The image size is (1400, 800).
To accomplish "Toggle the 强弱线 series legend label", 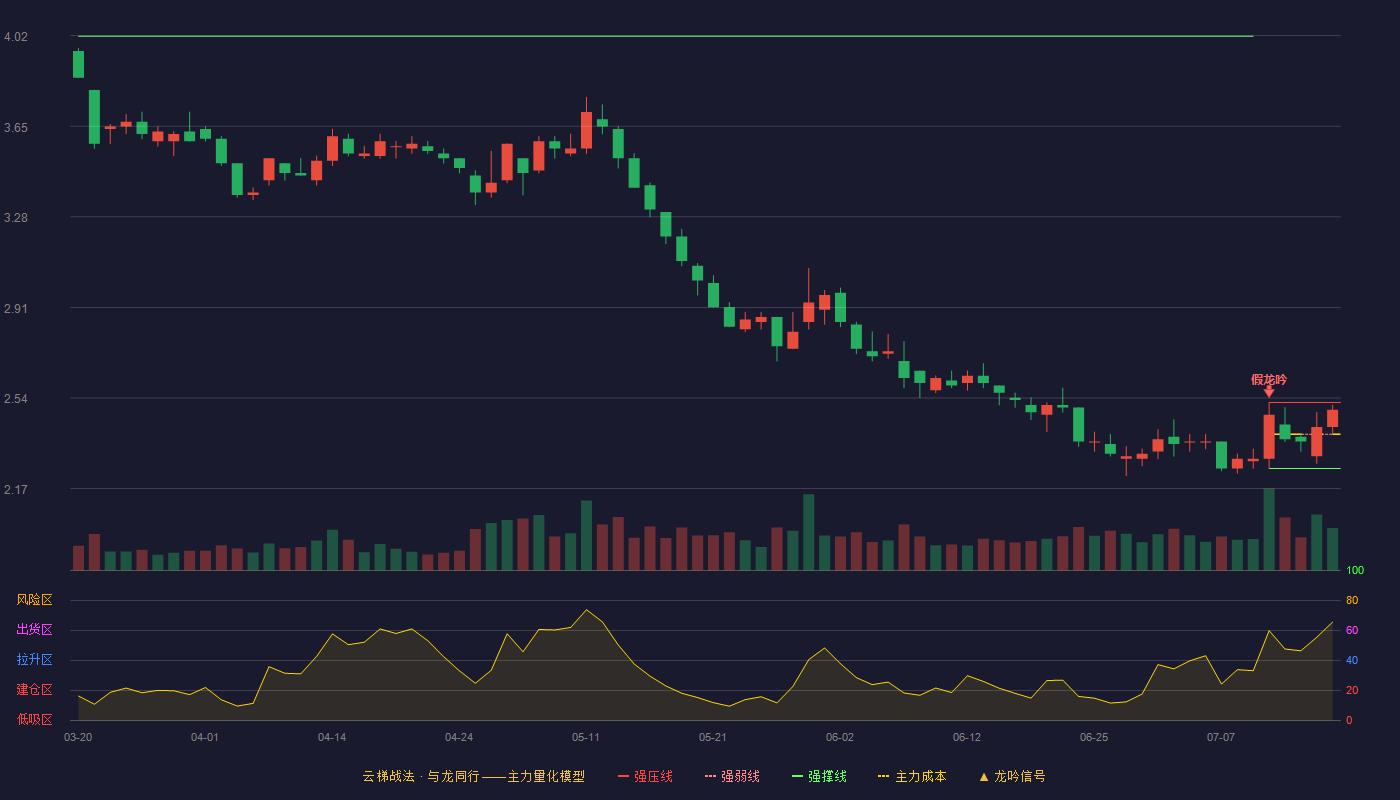I will click(740, 776).
